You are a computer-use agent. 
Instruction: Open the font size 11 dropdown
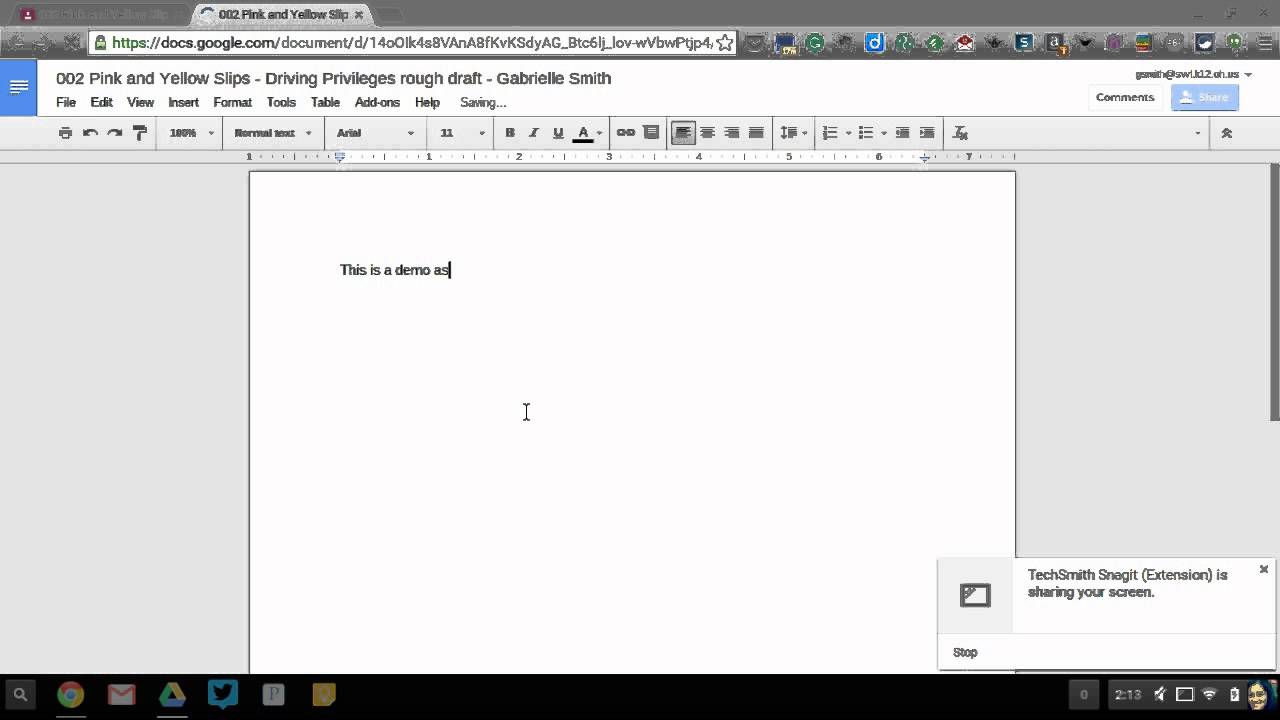click(x=462, y=133)
